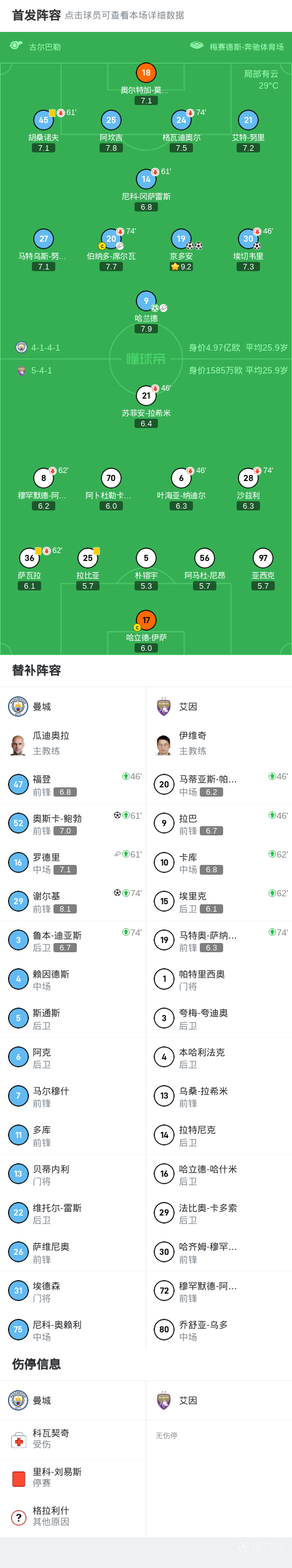Select 埃切韦里 number 30 player icon

pyautogui.click(x=248, y=239)
